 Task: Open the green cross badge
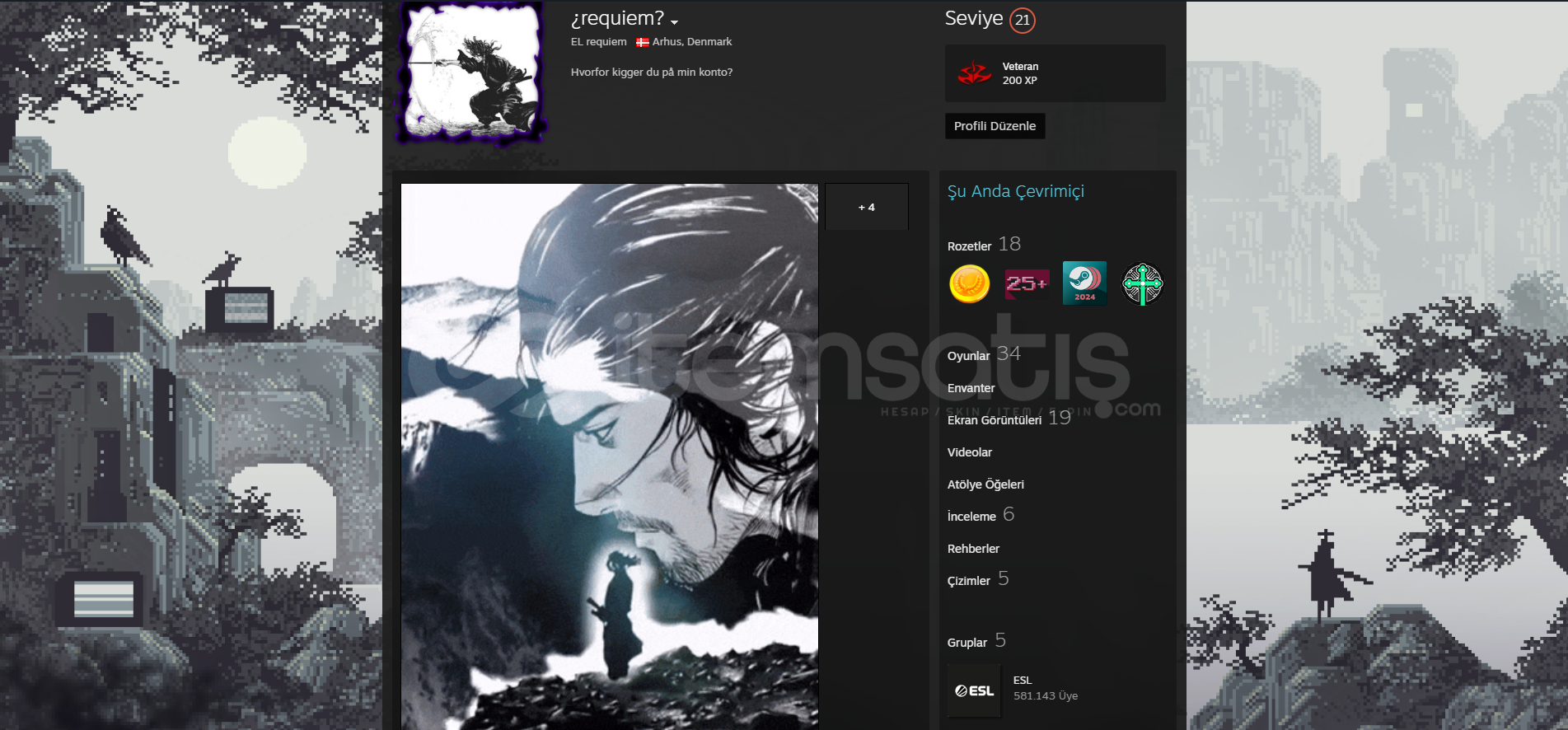point(1142,283)
